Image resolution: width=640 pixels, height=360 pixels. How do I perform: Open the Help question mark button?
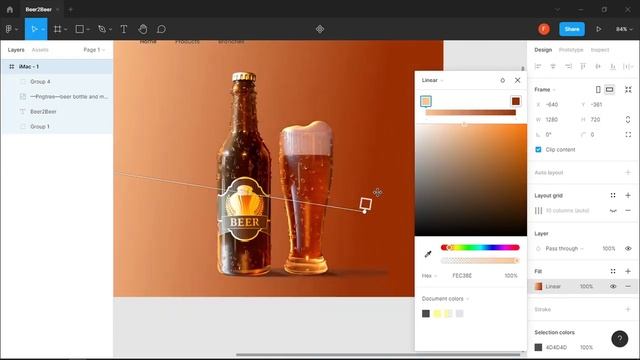tap(620, 338)
